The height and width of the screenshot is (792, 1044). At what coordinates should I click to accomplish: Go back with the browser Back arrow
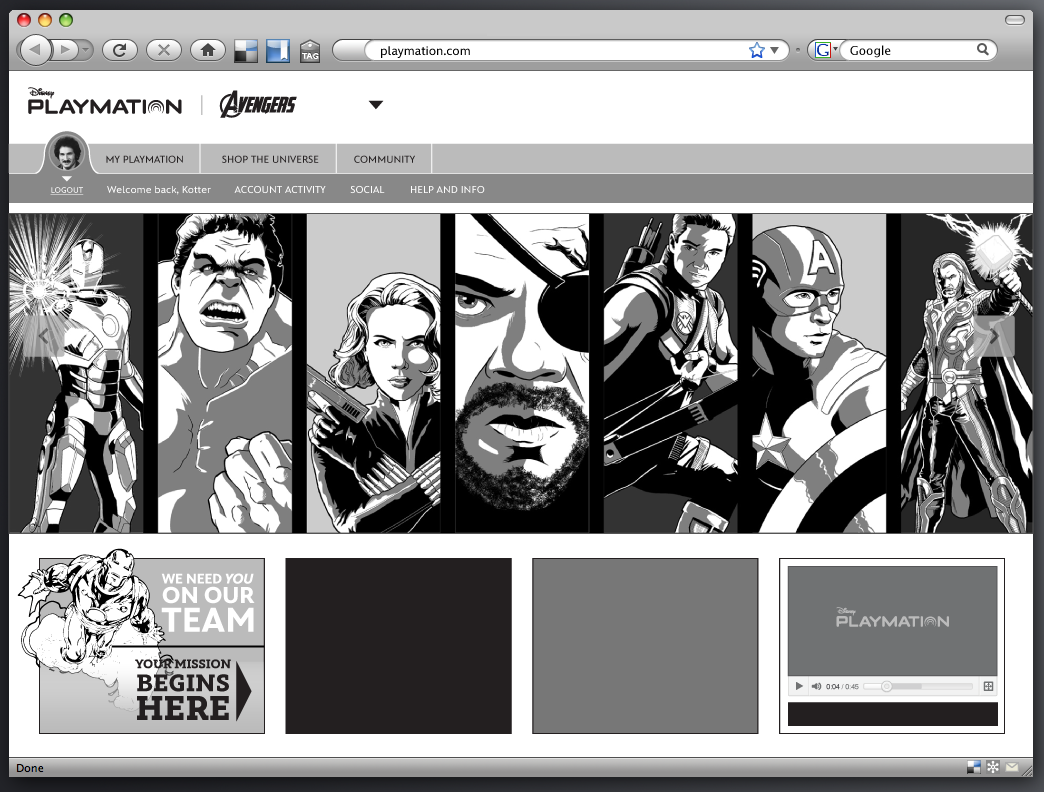[35, 50]
